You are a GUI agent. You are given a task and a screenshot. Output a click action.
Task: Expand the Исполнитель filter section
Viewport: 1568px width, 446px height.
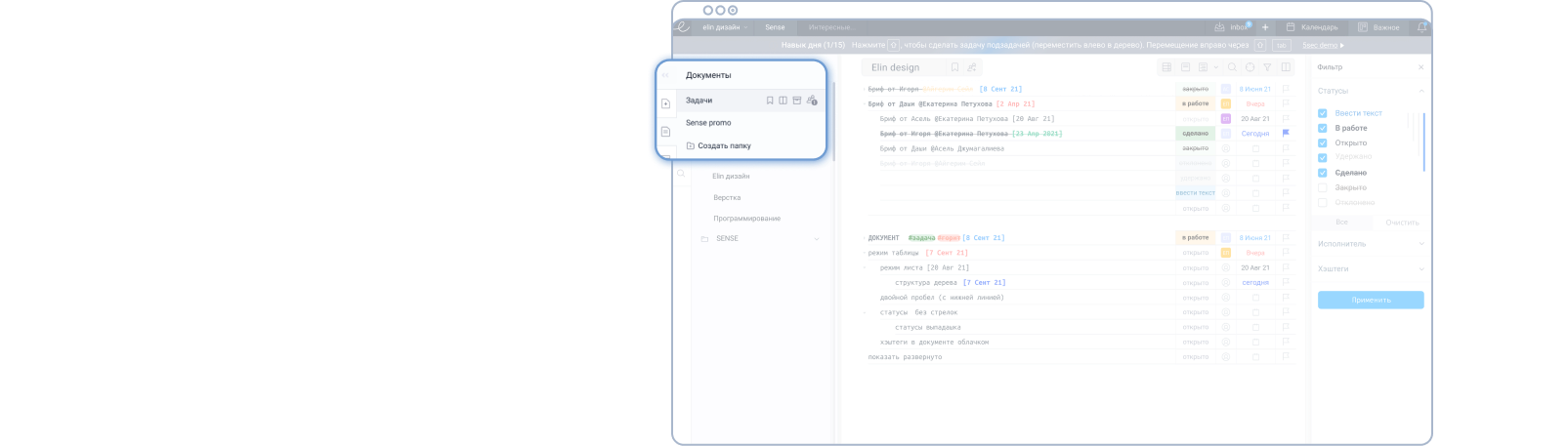click(1370, 244)
